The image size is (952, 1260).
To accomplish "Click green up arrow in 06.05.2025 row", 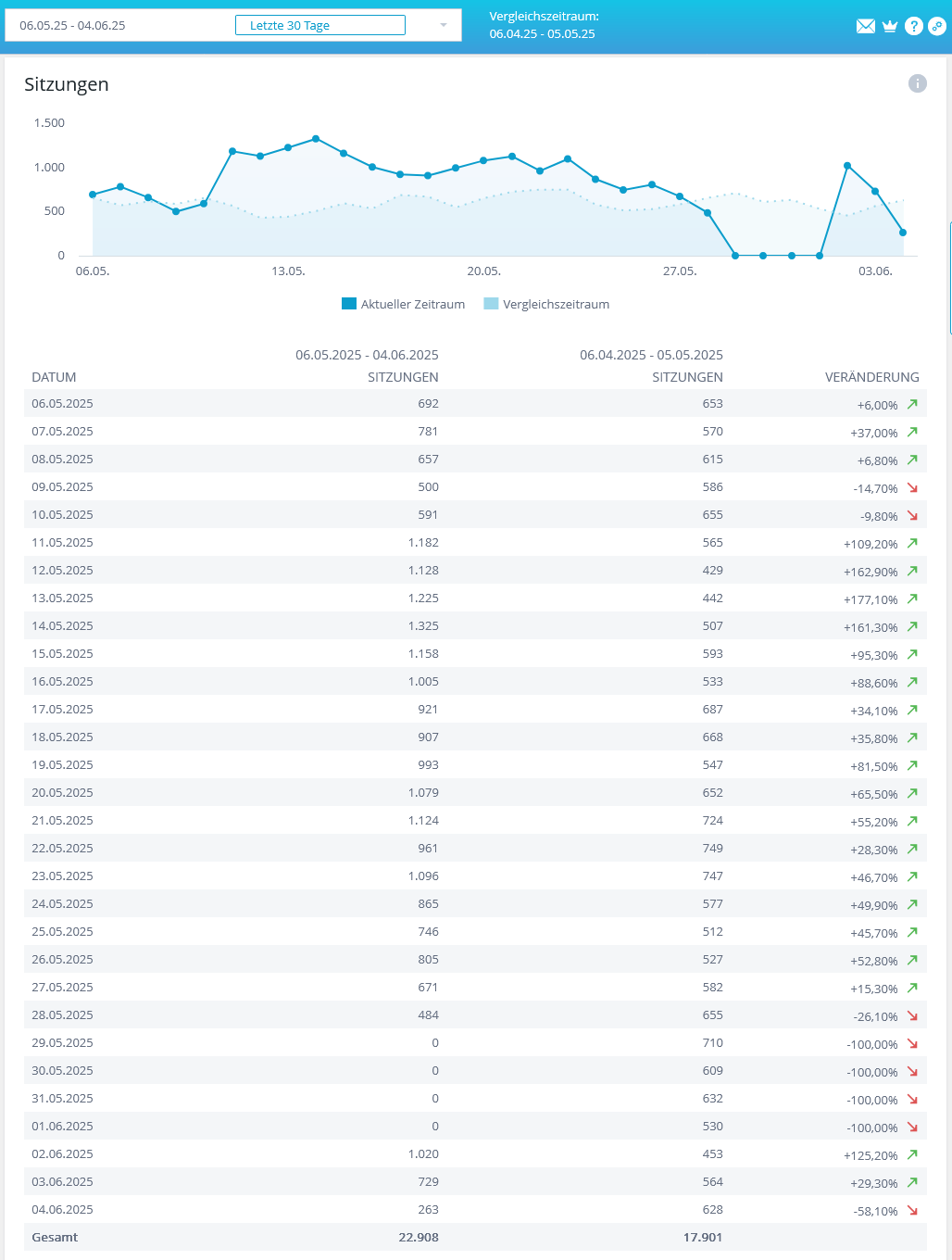I will 912,404.
